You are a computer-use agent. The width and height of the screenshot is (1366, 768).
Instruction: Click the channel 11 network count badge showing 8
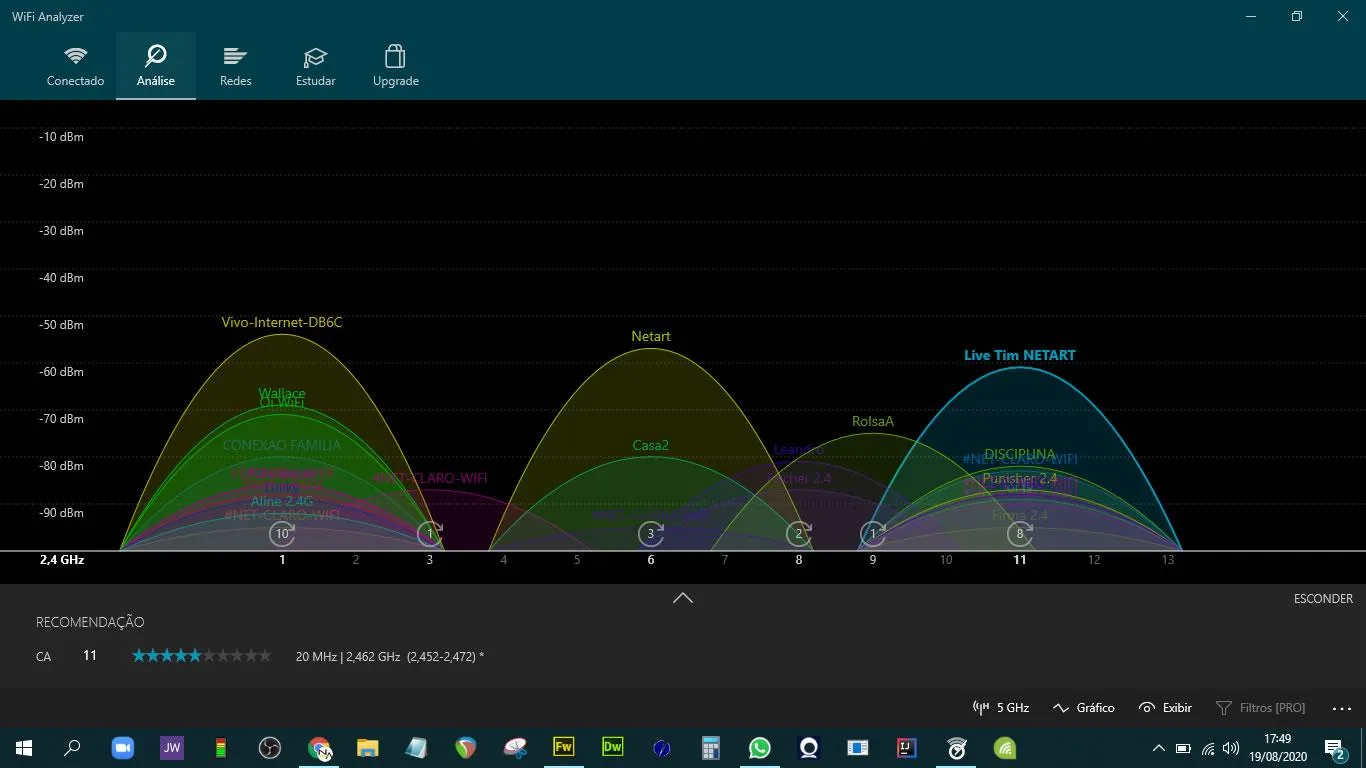click(x=1020, y=534)
